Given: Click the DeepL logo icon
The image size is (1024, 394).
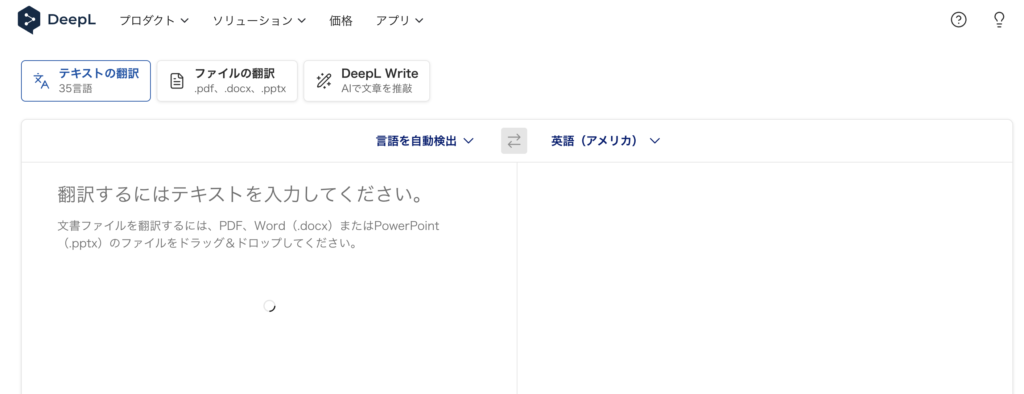Looking at the screenshot, I should tap(29, 20).
